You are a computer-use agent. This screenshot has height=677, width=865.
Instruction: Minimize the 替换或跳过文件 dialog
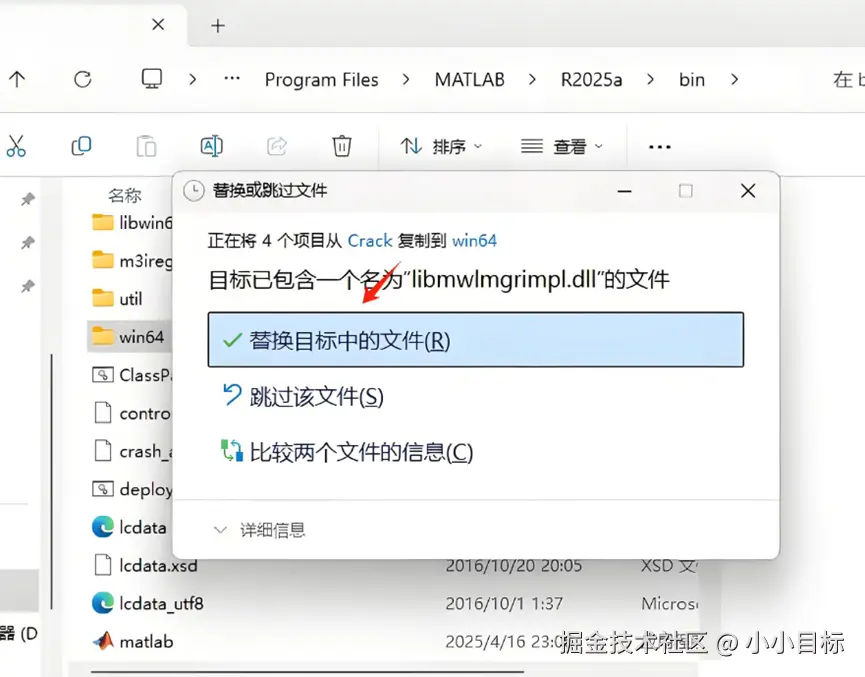(x=624, y=191)
